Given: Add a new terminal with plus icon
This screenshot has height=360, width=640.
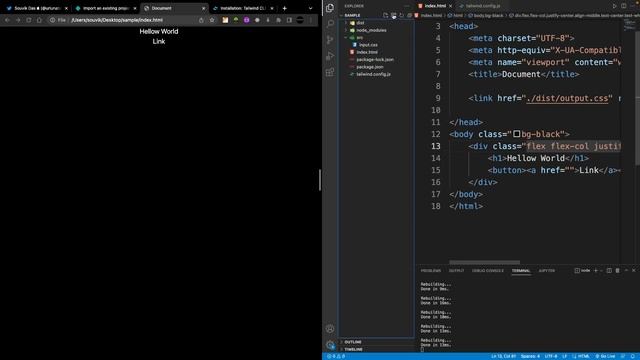Looking at the screenshot, I should tap(596, 270).
